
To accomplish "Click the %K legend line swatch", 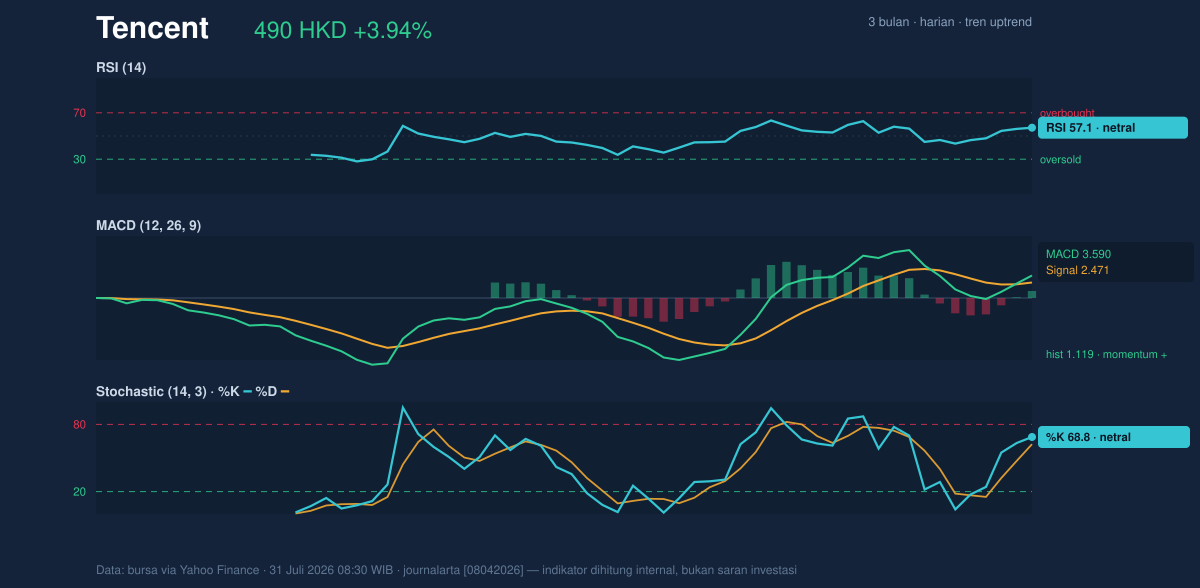I will (x=247, y=391).
